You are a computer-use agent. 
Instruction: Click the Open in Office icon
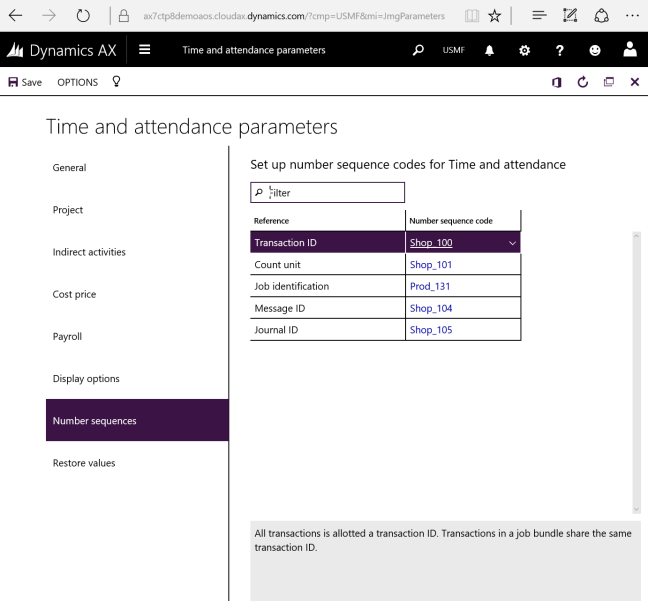(556, 82)
